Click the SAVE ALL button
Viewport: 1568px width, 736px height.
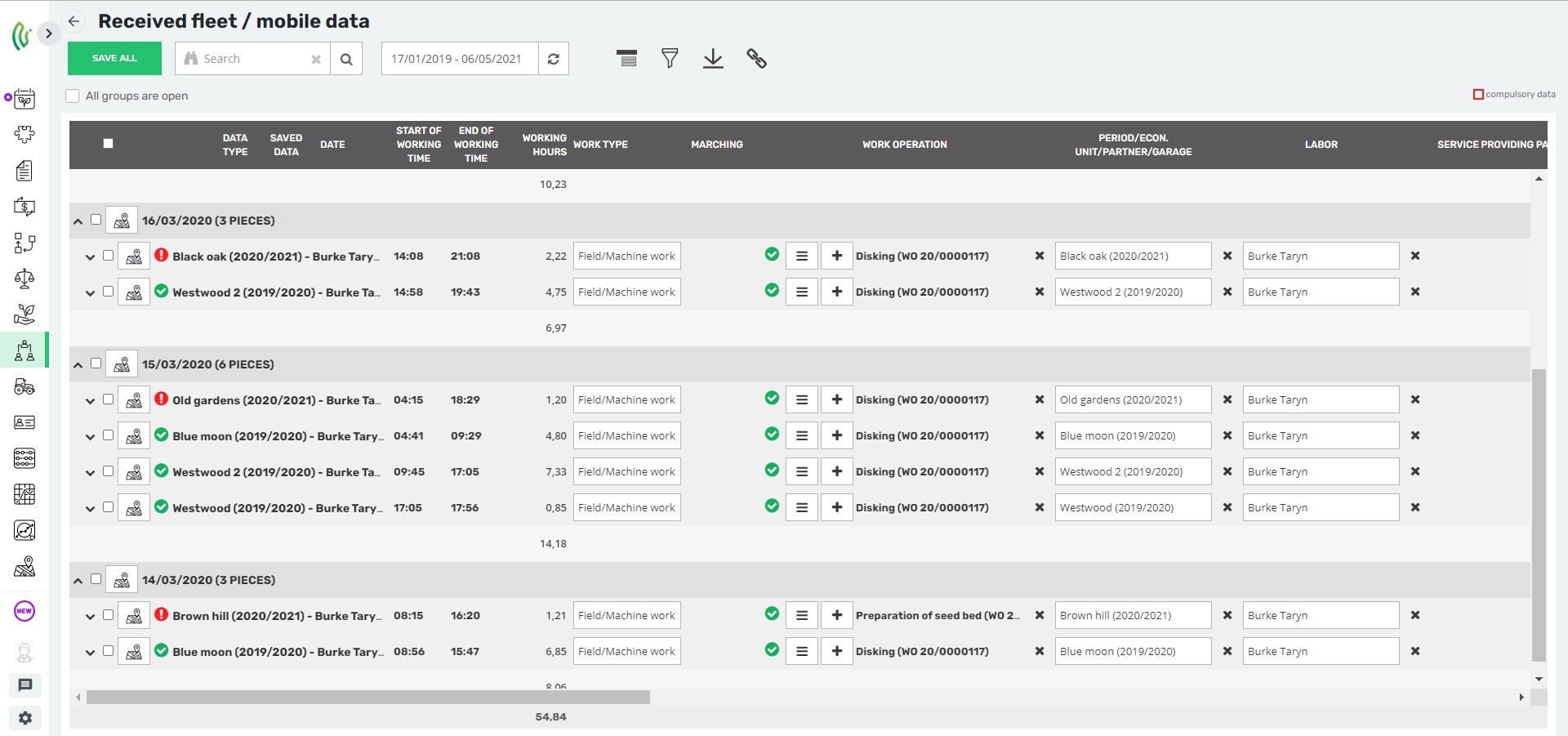[114, 58]
